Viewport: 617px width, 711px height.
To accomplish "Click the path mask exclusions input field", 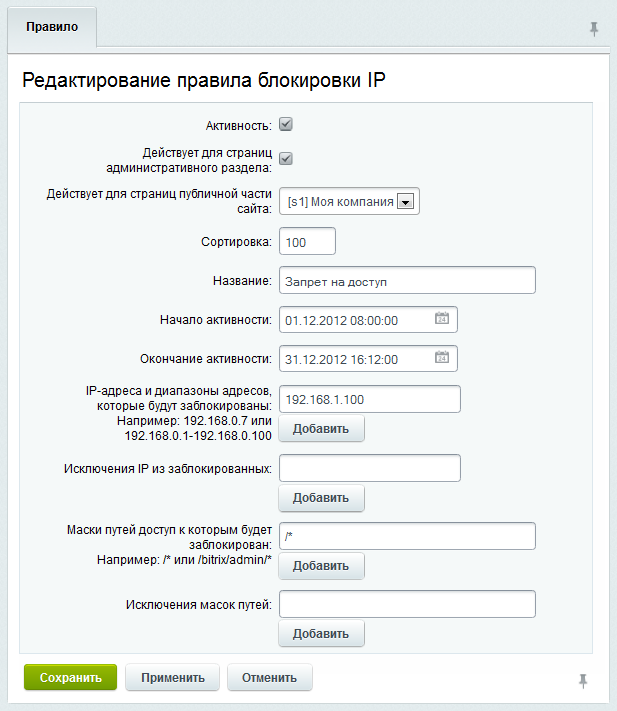I will tap(407, 604).
